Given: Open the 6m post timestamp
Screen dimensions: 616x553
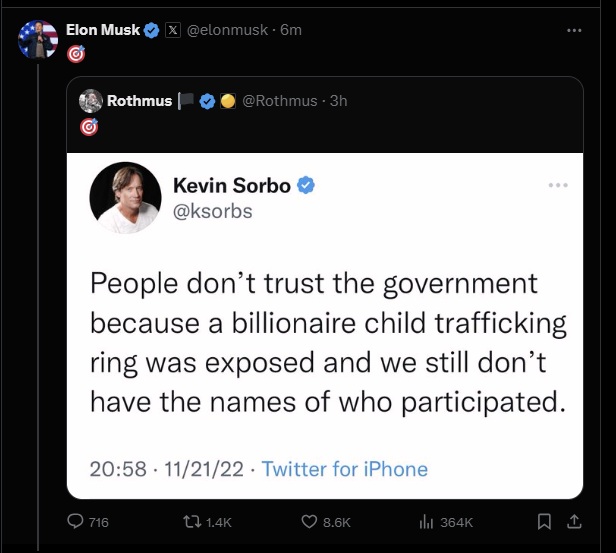Looking at the screenshot, I should click(x=291, y=30).
